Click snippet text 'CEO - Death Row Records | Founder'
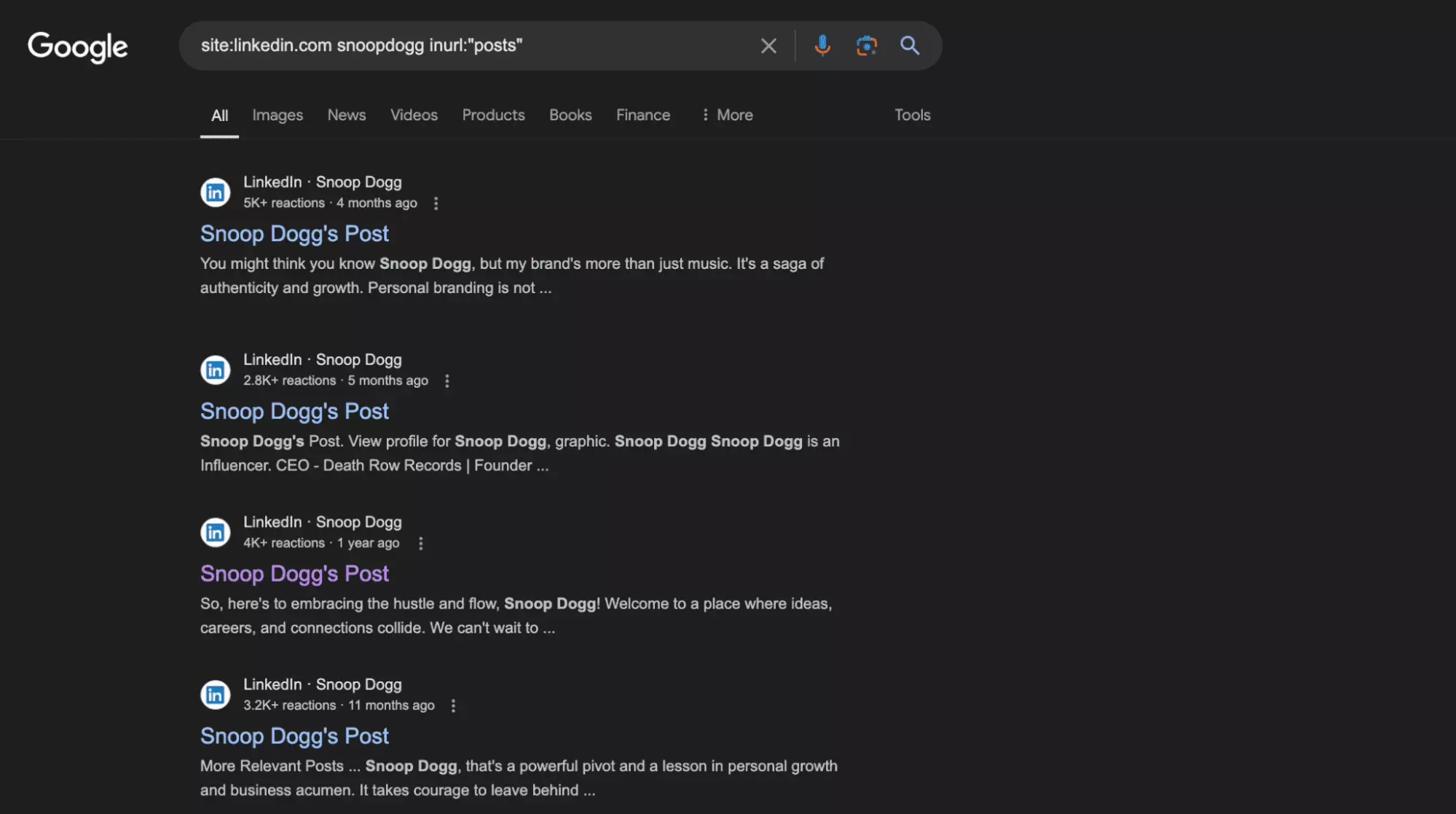Viewport: 1456px width, 814px height. 404,466
